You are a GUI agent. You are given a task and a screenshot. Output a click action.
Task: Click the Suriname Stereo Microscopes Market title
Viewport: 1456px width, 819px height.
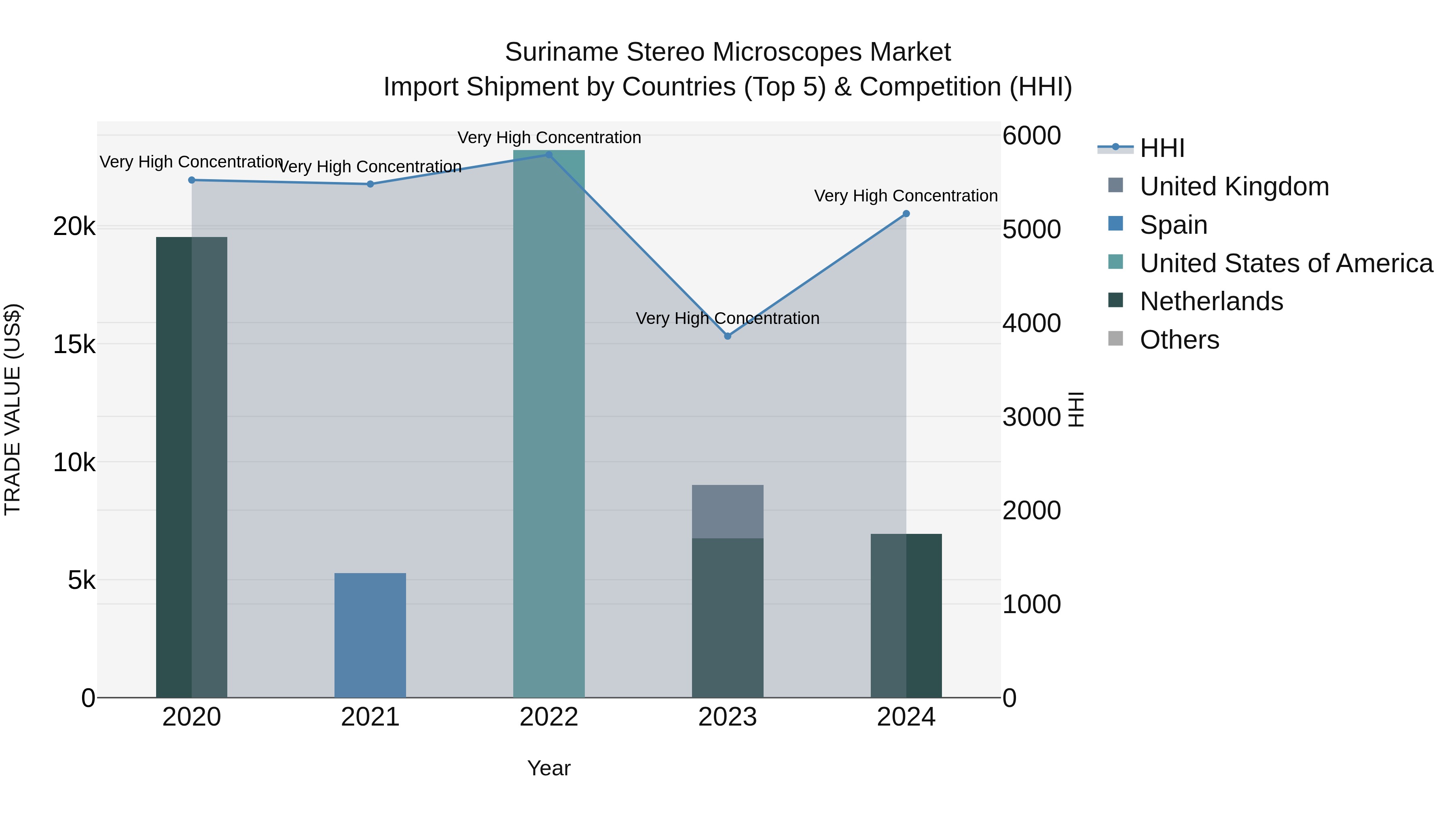point(728,52)
